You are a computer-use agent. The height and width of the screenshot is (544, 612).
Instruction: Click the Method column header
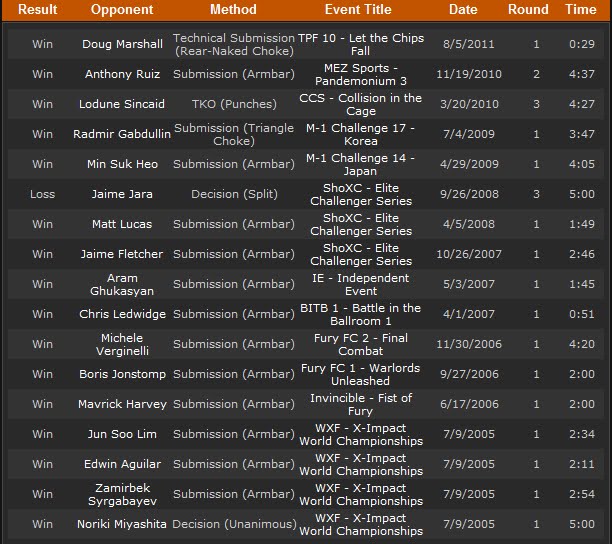tap(233, 9)
